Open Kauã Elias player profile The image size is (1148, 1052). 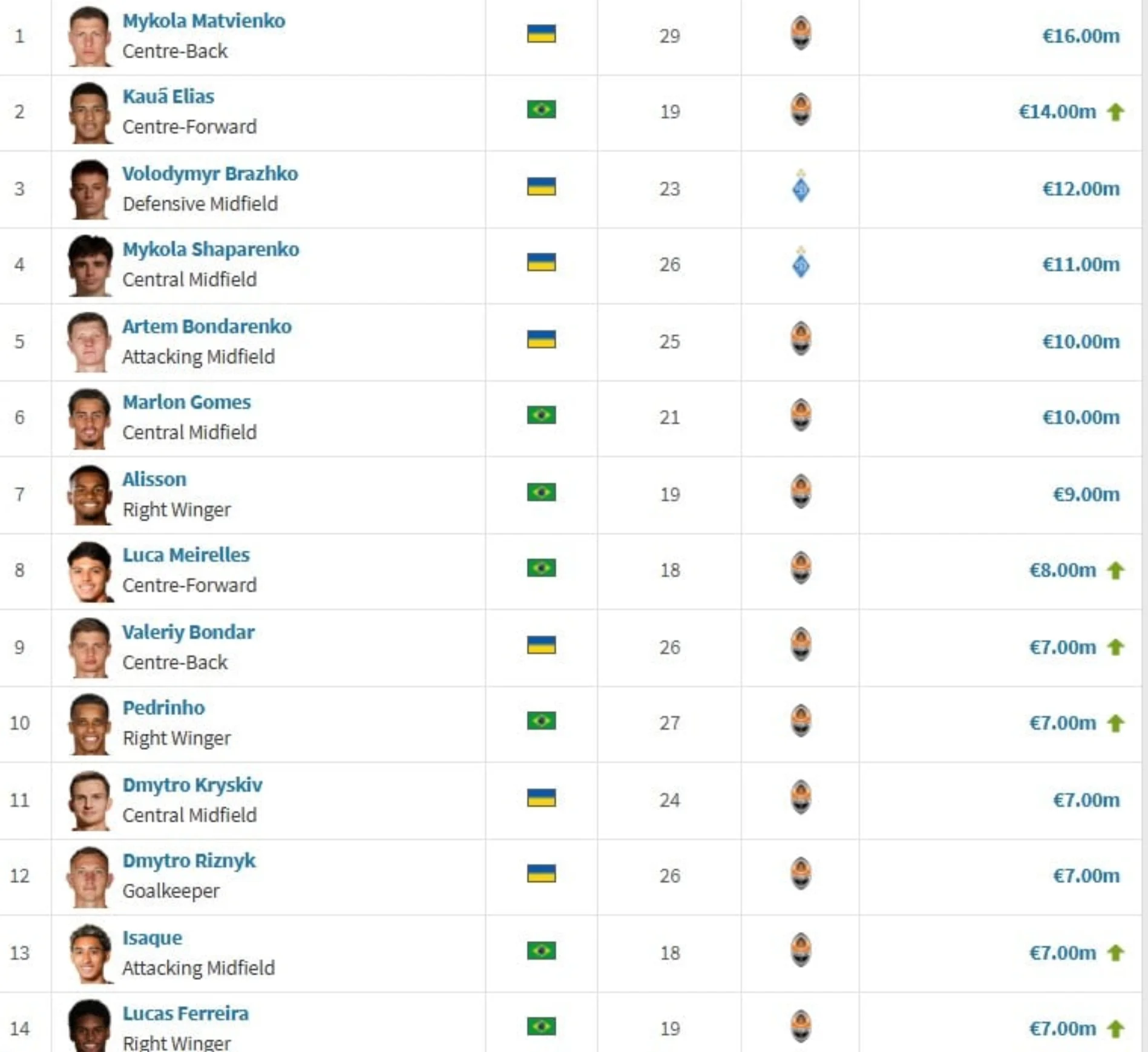click(168, 97)
